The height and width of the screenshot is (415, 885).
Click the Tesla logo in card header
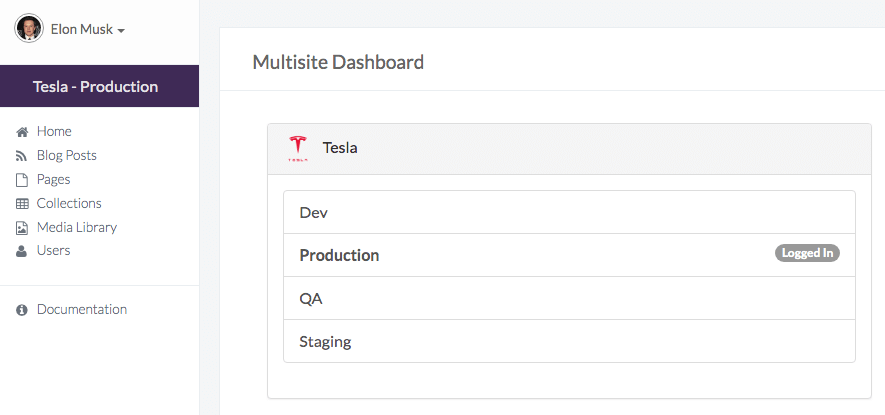298,149
